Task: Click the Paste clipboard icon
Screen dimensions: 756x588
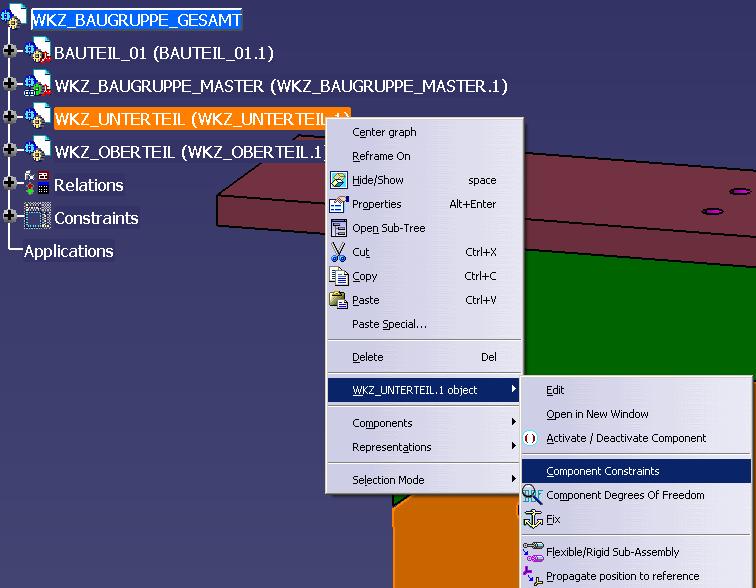Action: [338, 300]
